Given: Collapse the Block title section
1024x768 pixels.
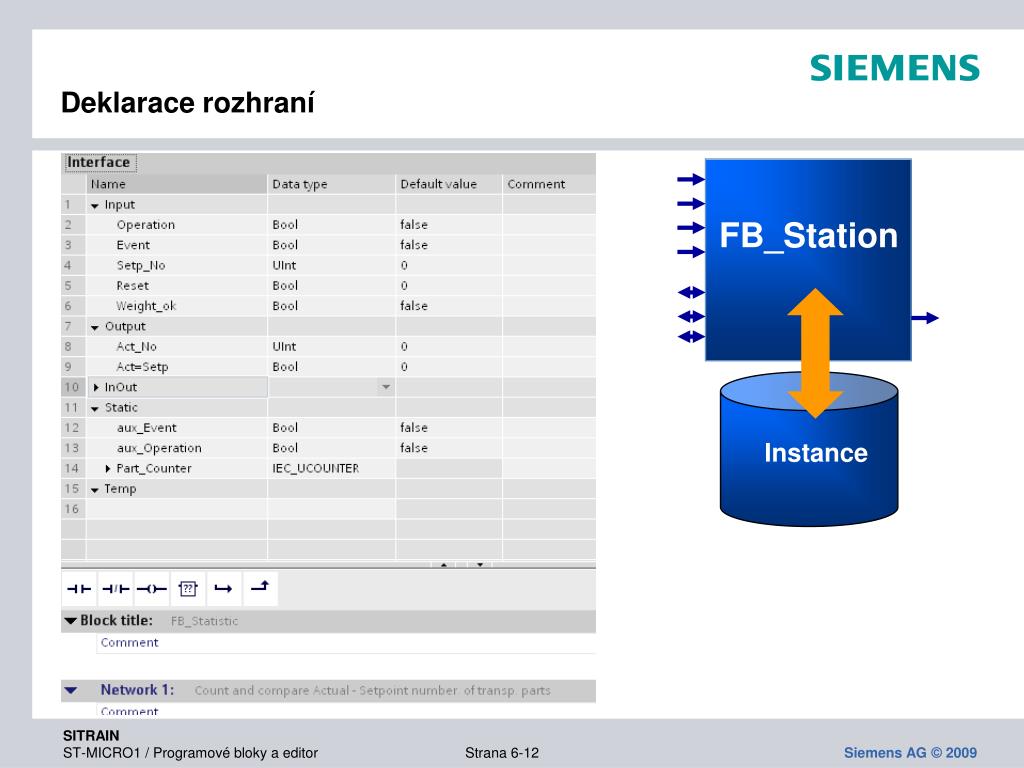Looking at the screenshot, I should 71,620.
